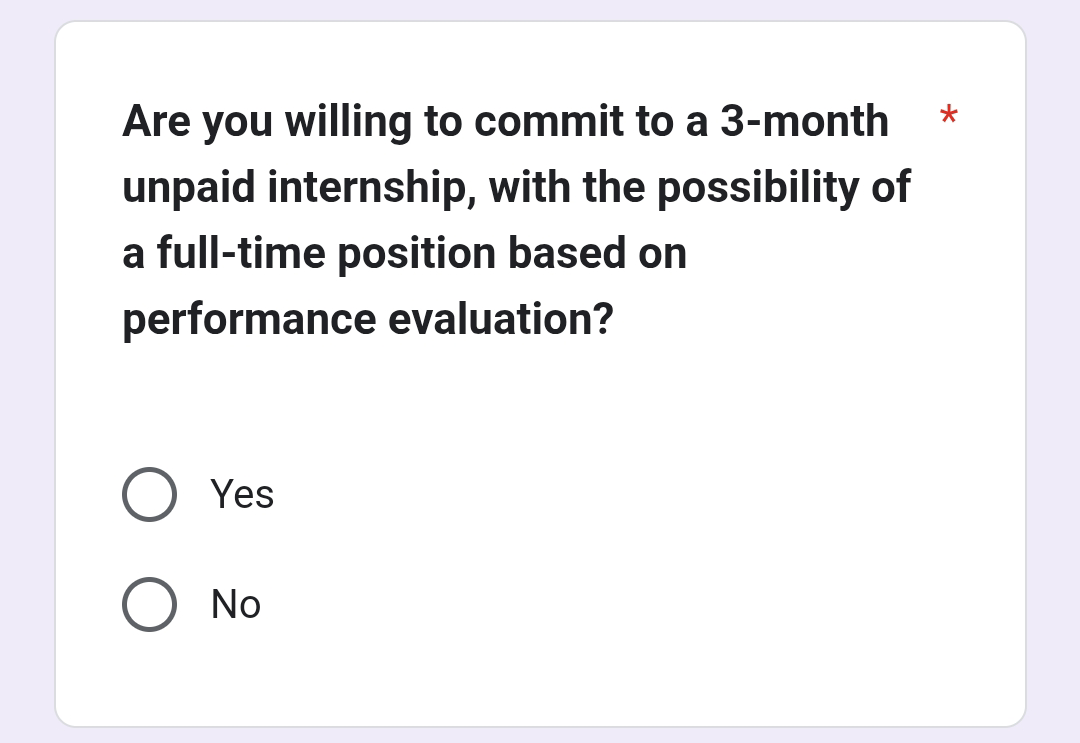Image resolution: width=1080 pixels, height=743 pixels.
Task: Select the Yes radio button
Action: click(x=150, y=494)
